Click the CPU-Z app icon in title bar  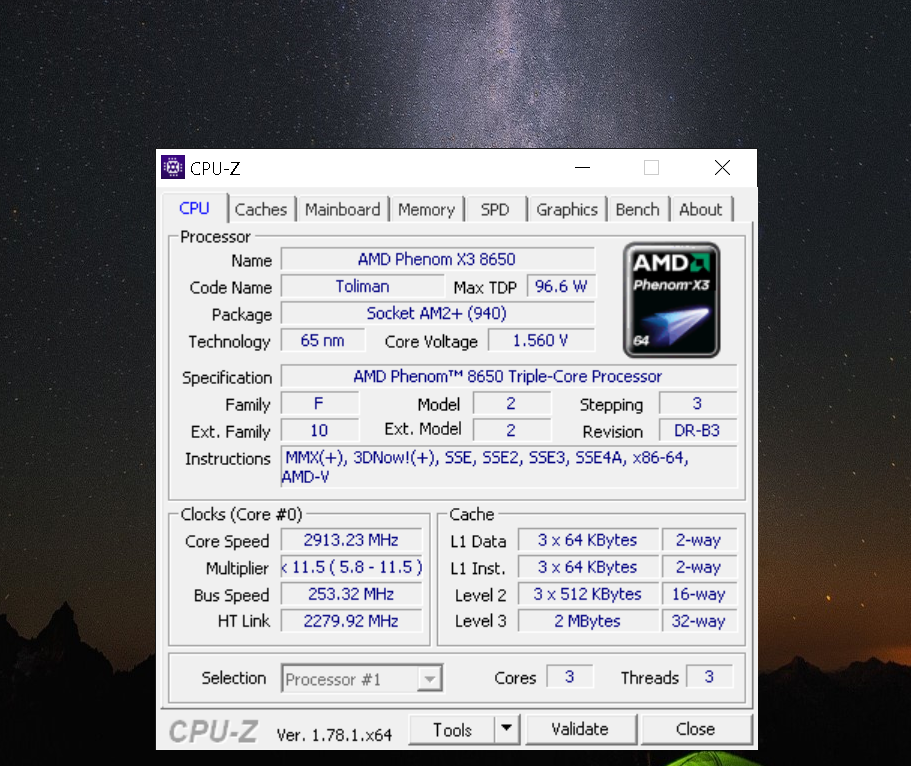[173, 167]
